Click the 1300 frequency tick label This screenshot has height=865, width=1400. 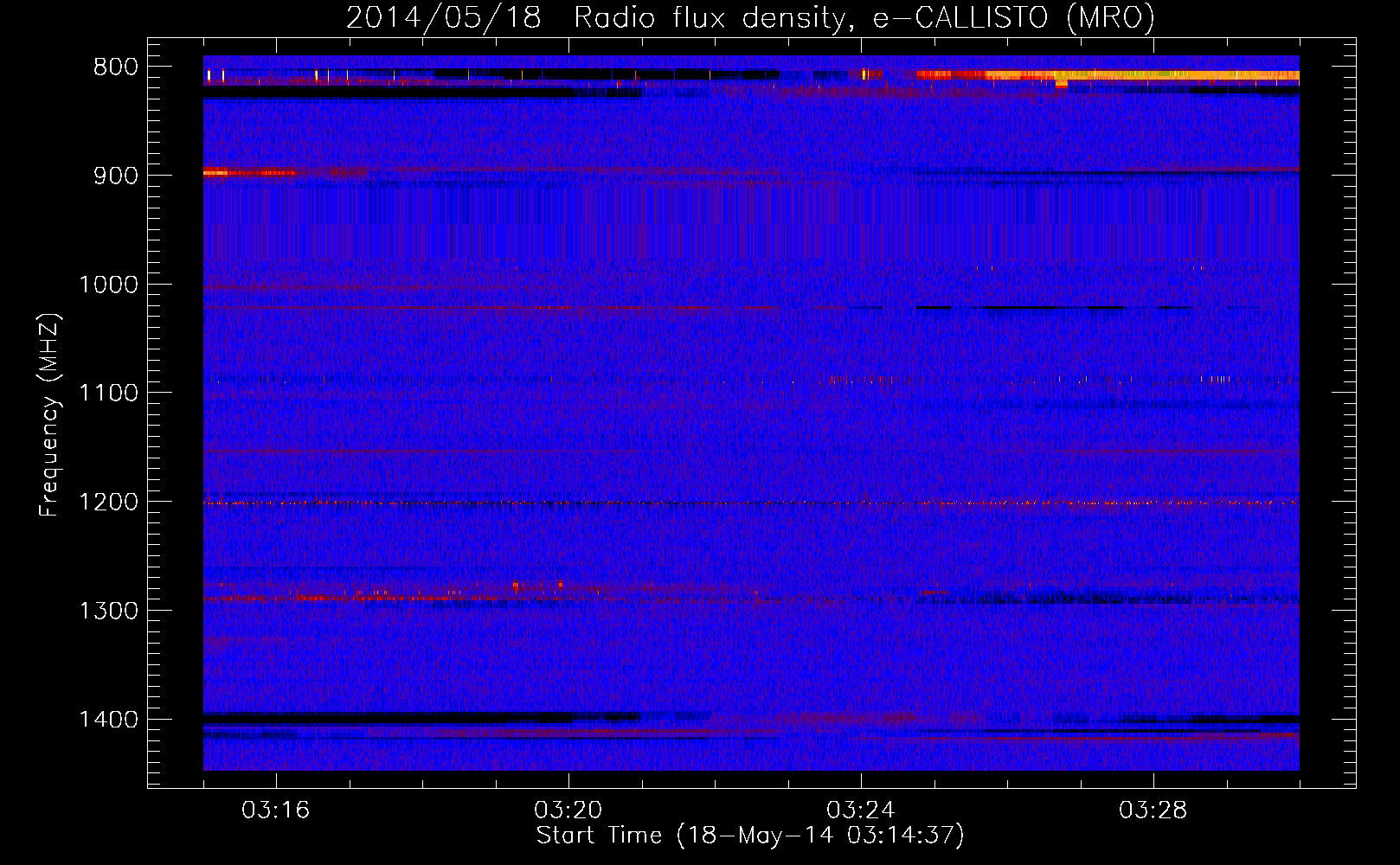coord(108,611)
